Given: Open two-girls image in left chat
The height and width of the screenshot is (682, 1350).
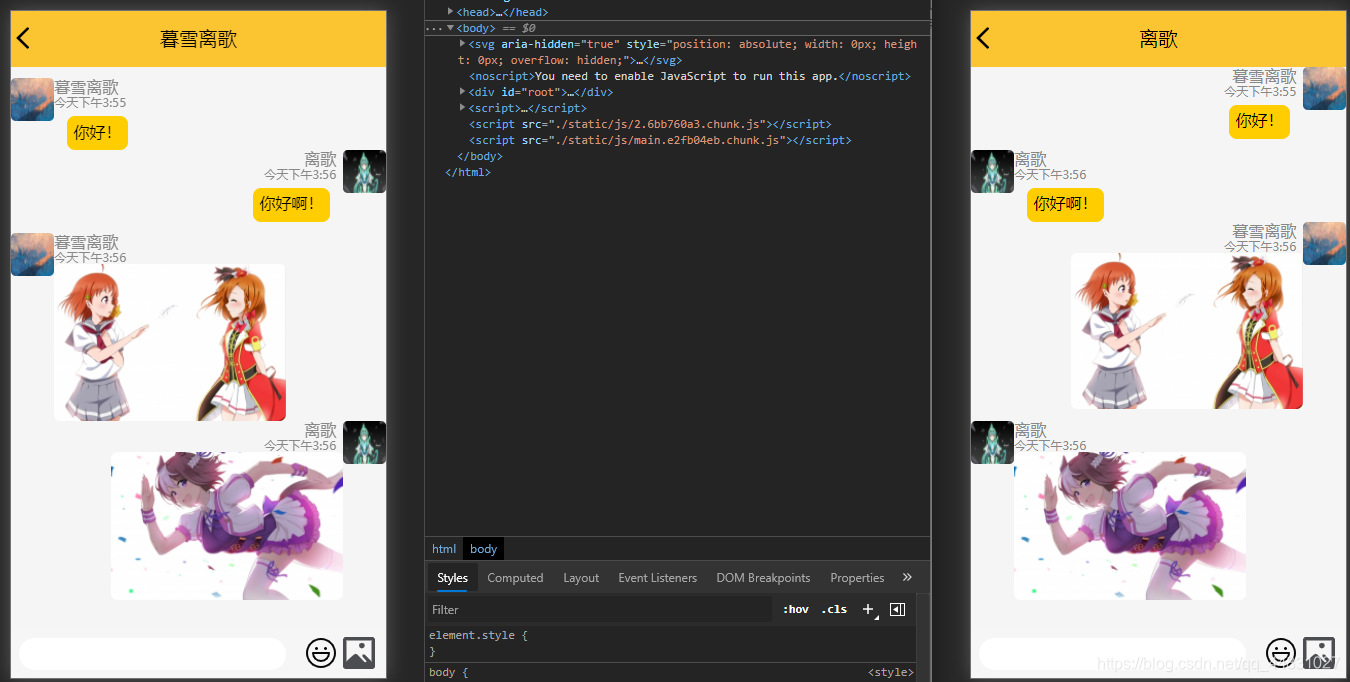Looking at the screenshot, I should click(x=169, y=342).
